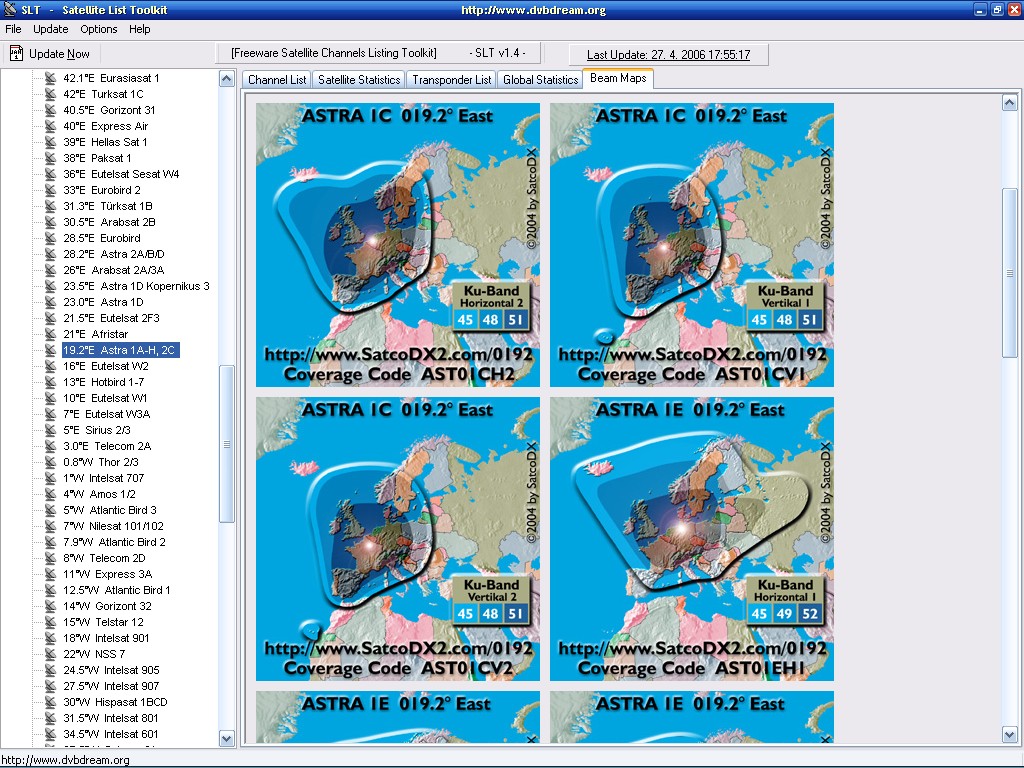Select 28.5°E Eurobird satellite
The height and width of the screenshot is (768, 1024).
pyautogui.click(x=102, y=238)
